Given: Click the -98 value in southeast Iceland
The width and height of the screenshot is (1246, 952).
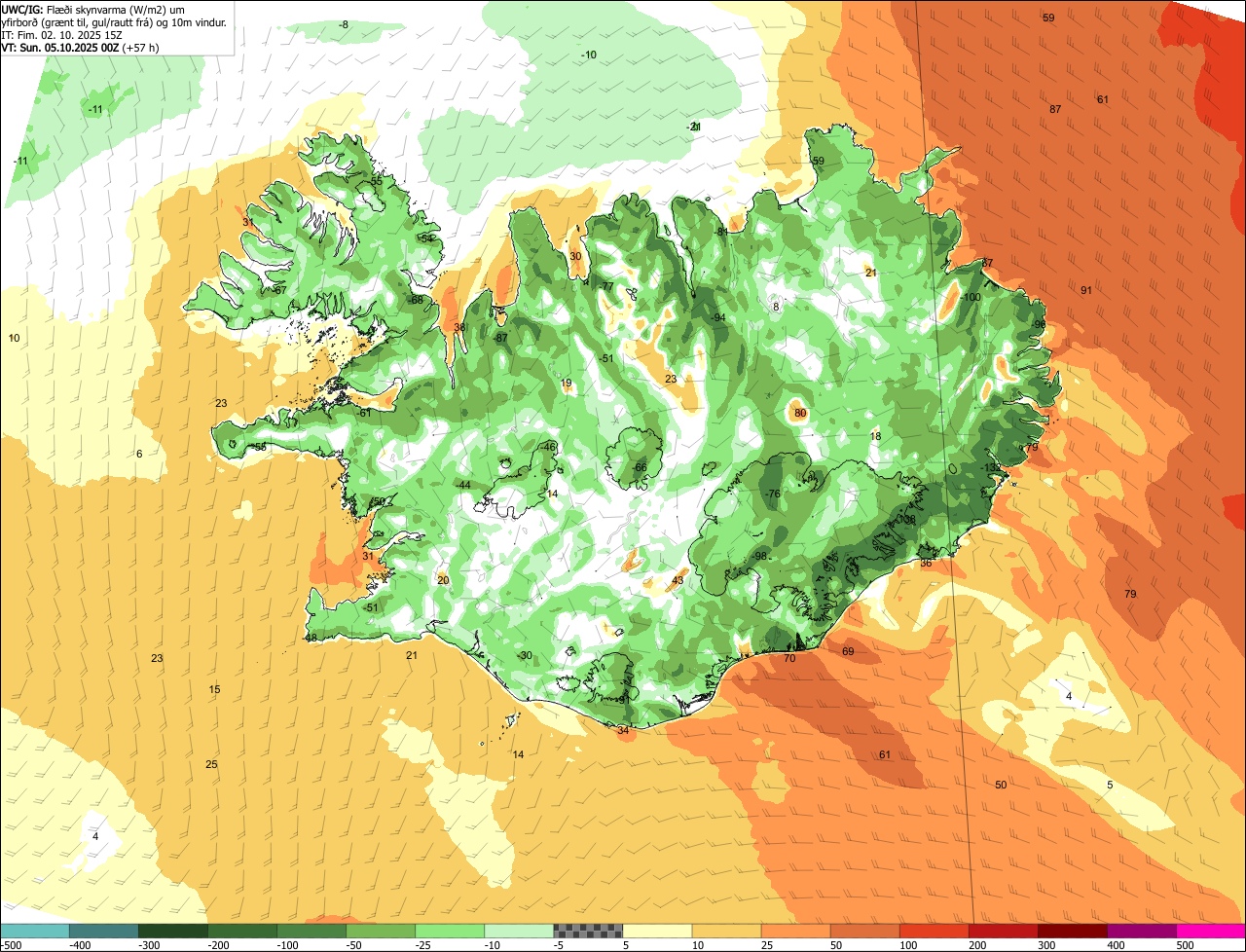Looking at the screenshot, I should pyautogui.click(x=759, y=556).
